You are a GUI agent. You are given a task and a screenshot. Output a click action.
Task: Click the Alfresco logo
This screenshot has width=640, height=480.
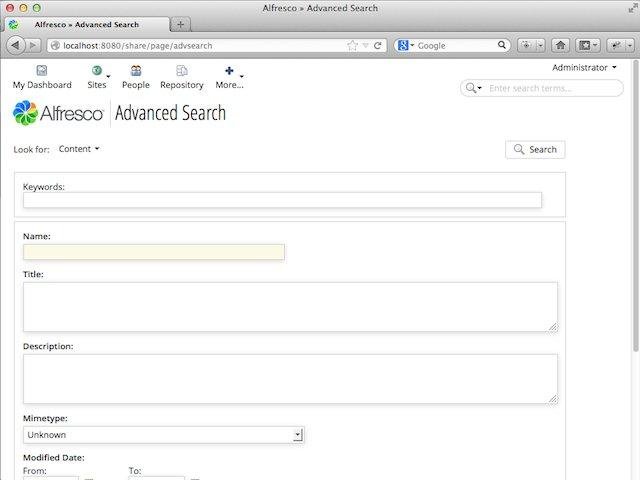(58, 113)
